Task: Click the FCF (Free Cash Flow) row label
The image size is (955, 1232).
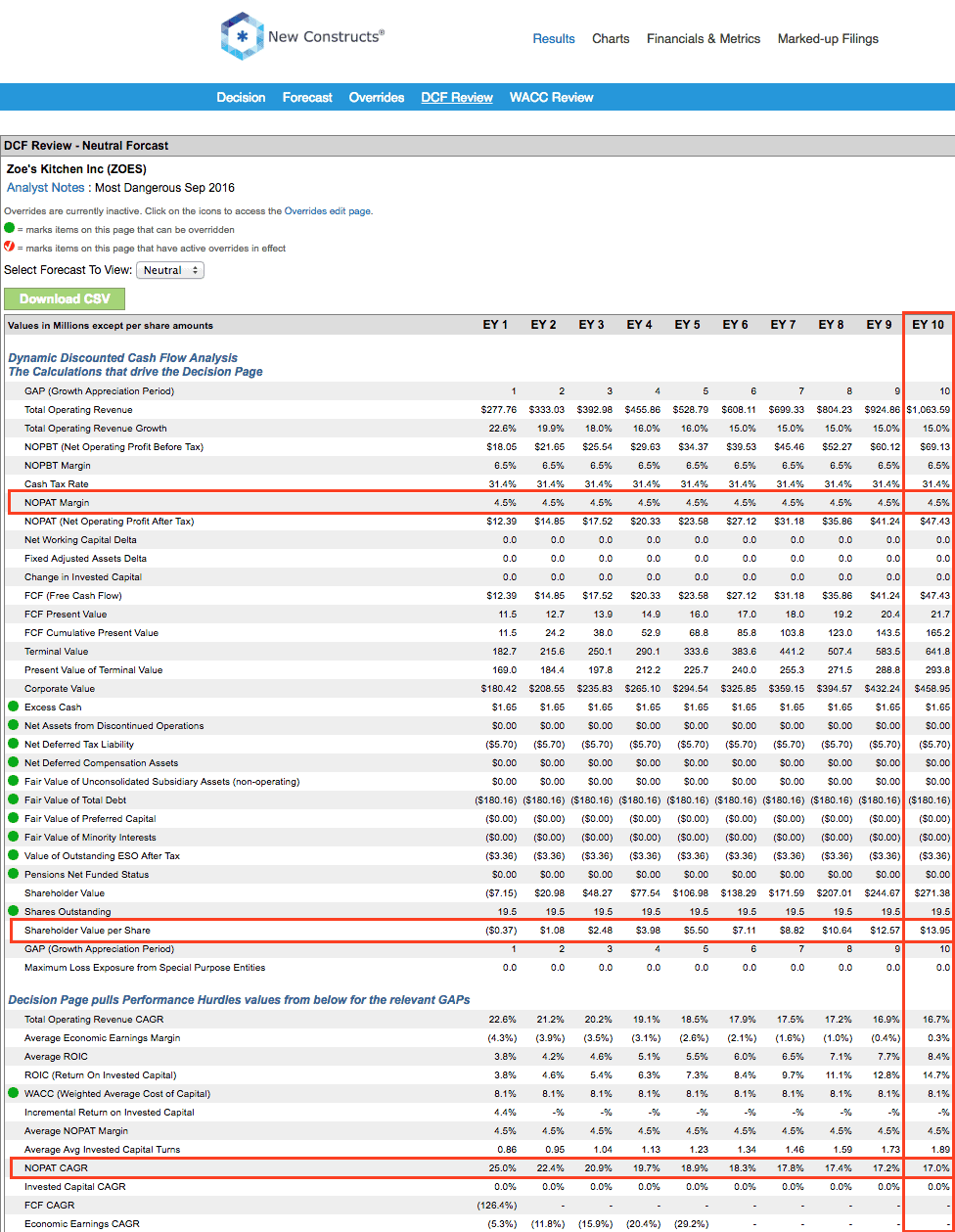Action: point(73,595)
